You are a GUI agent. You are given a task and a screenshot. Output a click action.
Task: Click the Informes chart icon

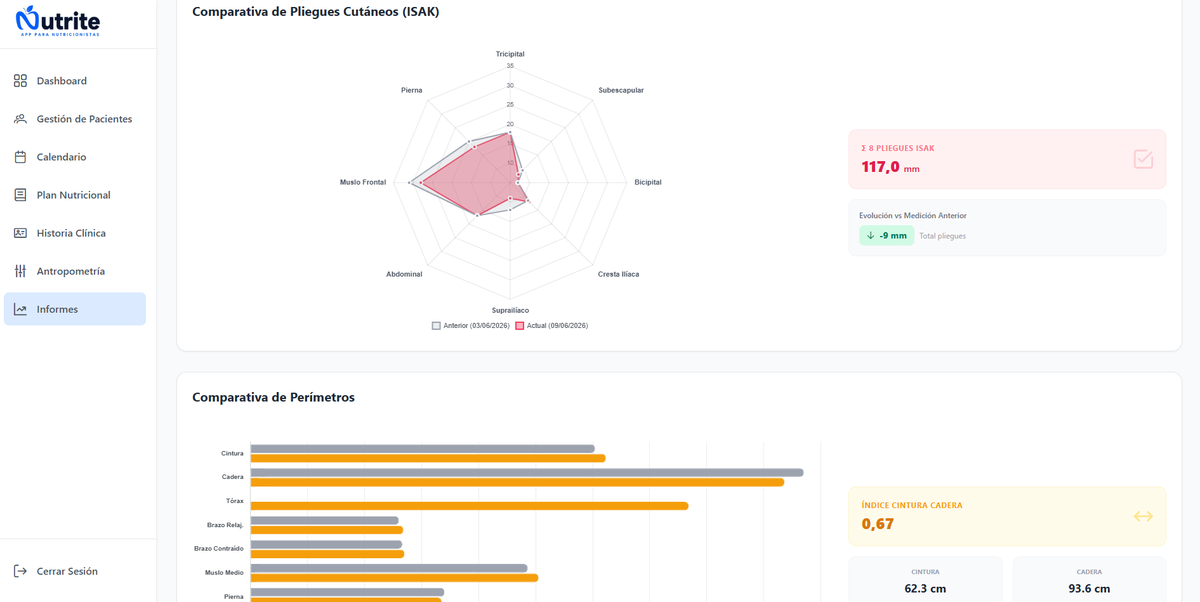pyautogui.click(x=20, y=309)
